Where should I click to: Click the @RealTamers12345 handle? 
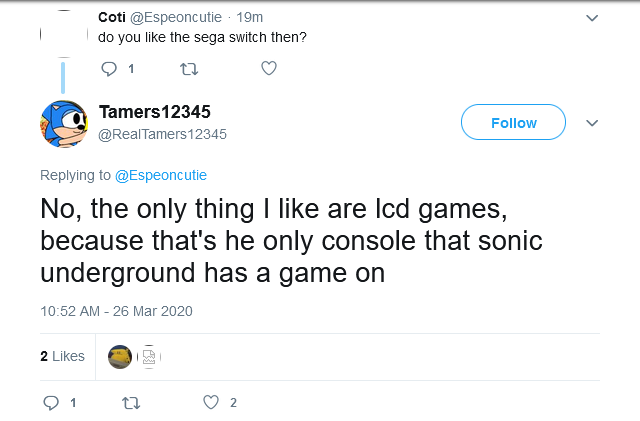(x=162, y=134)
